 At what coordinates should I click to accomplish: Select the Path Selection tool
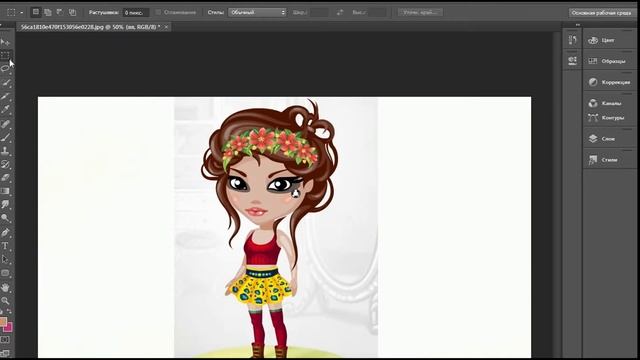tap(5, 259)
